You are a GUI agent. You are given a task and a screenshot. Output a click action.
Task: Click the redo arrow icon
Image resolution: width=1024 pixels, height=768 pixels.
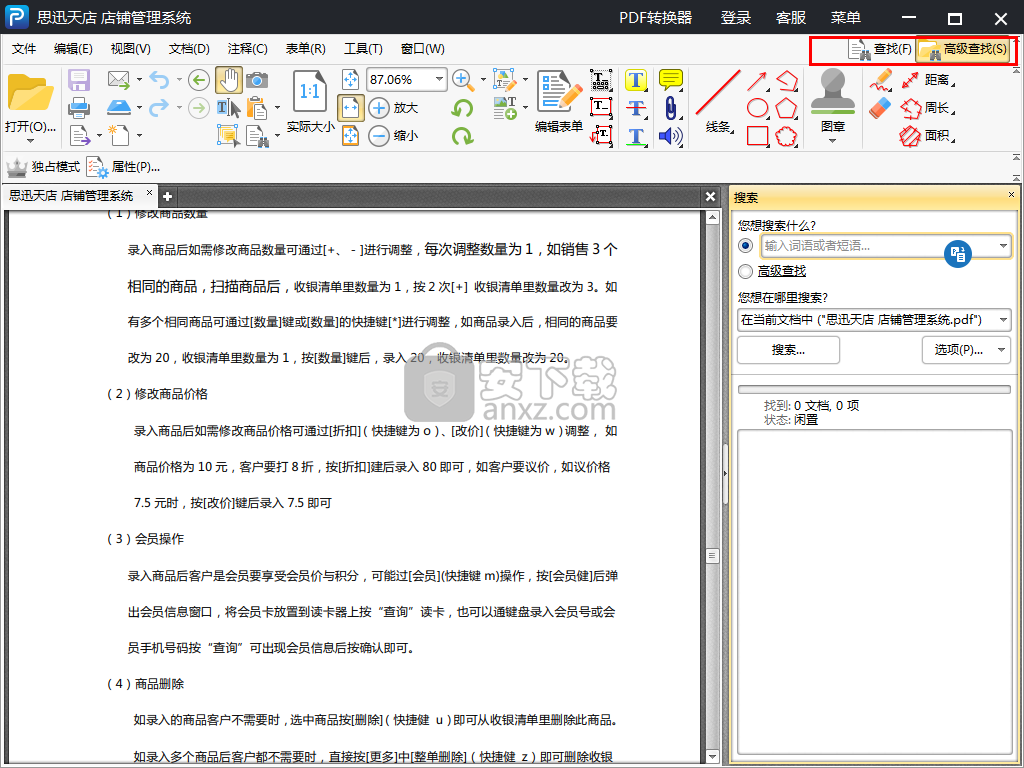tap(159, 107)
